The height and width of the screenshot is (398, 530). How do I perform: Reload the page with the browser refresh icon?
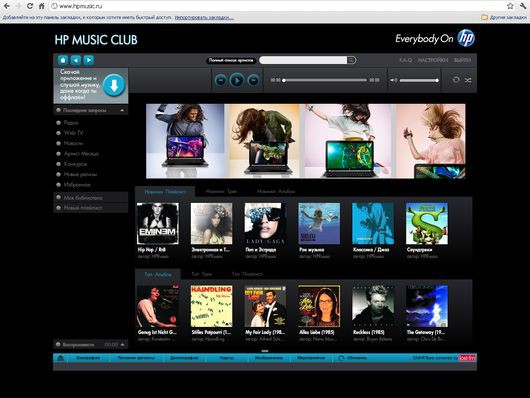[x=30, y=6]
